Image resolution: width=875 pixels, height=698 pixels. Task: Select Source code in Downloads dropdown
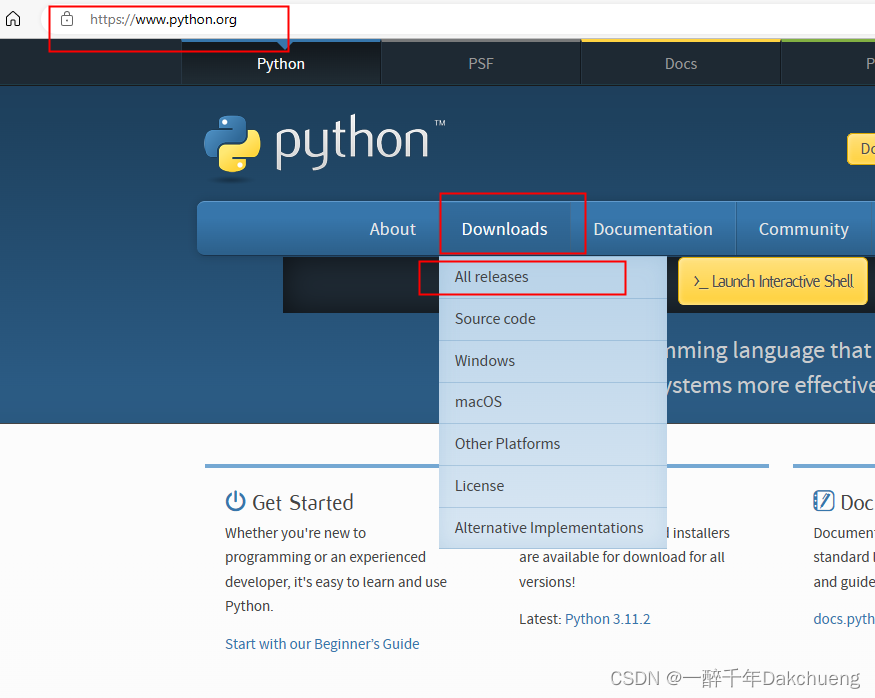point(553,319)
